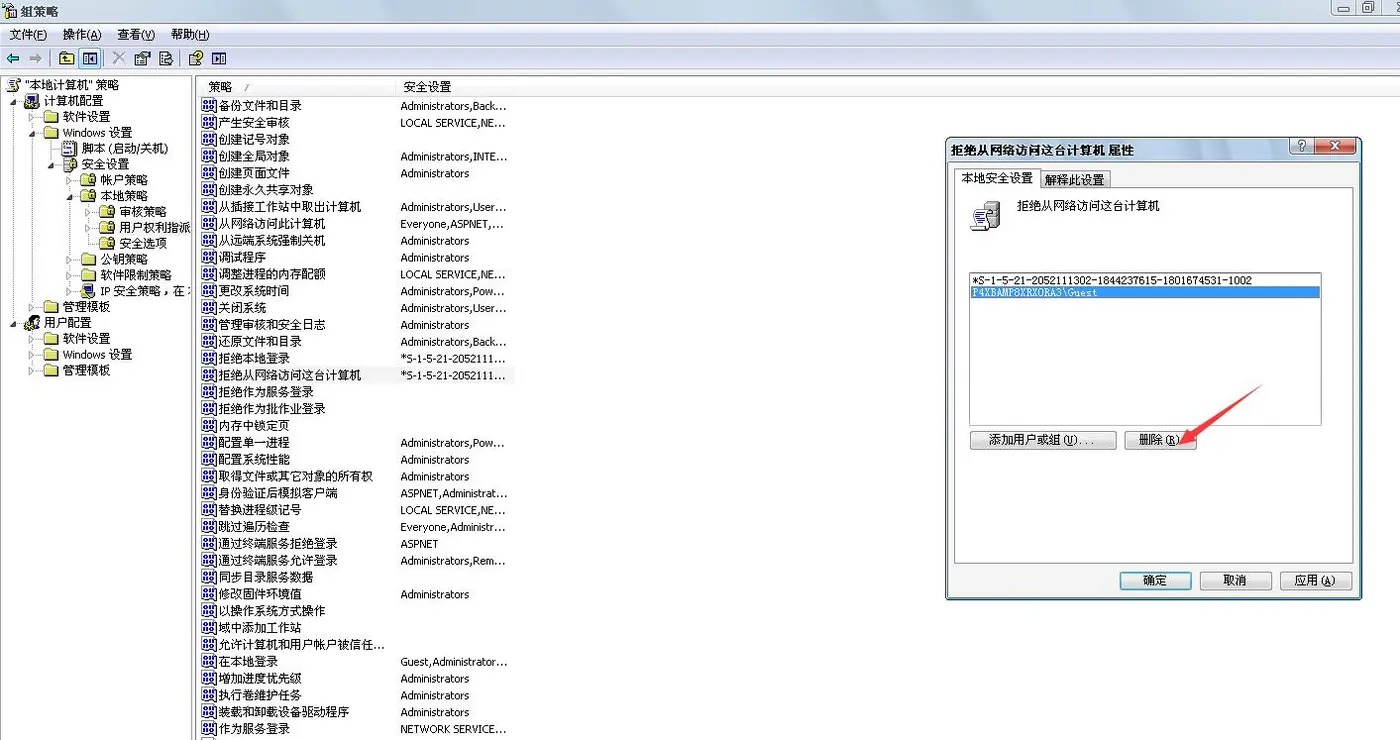1400x740 pixels.
Task: Click the policy icon beside 调试程序
Action: tap(209, 257)
